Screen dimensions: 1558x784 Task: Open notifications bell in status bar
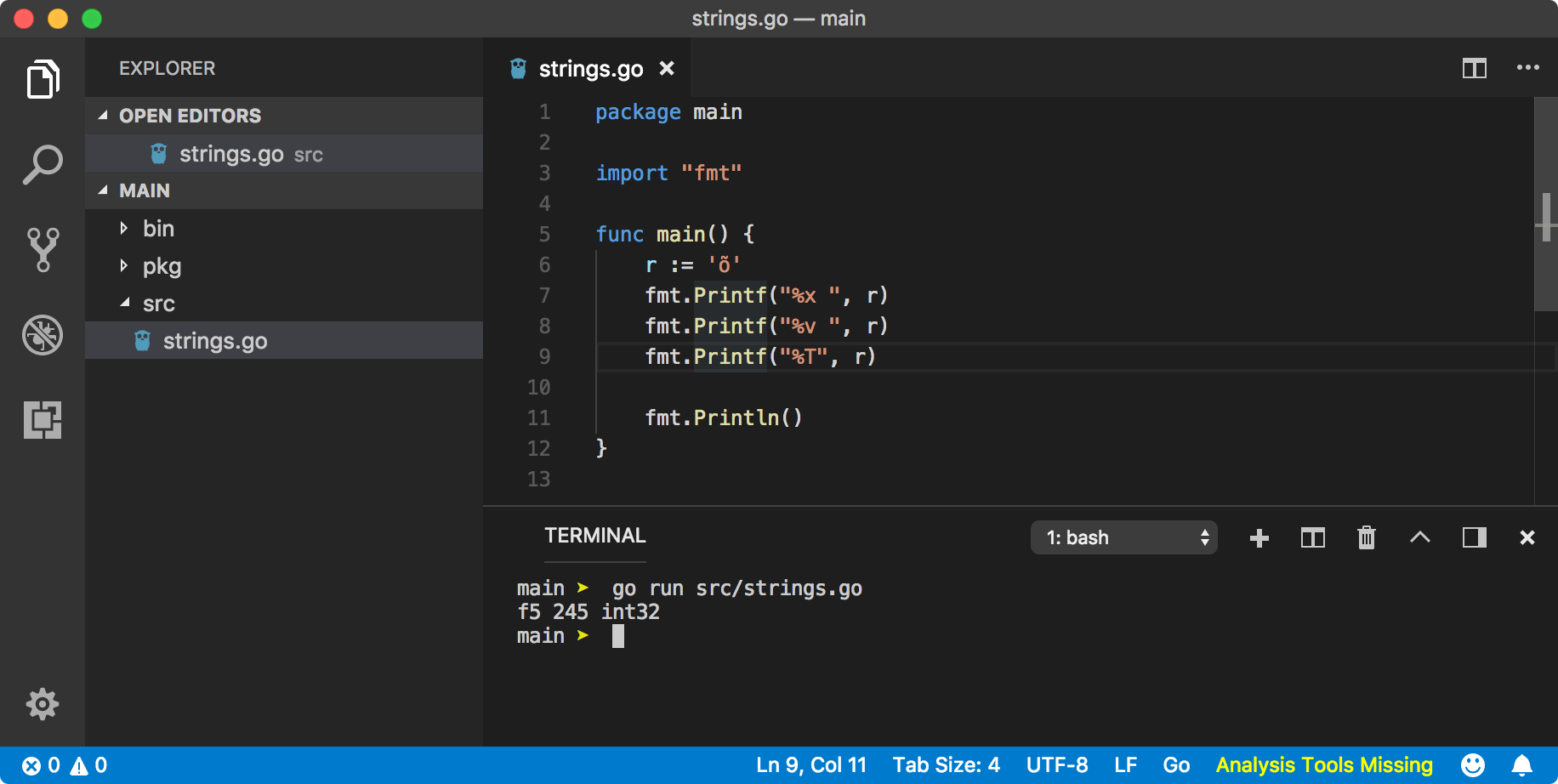pos(1522,765)
